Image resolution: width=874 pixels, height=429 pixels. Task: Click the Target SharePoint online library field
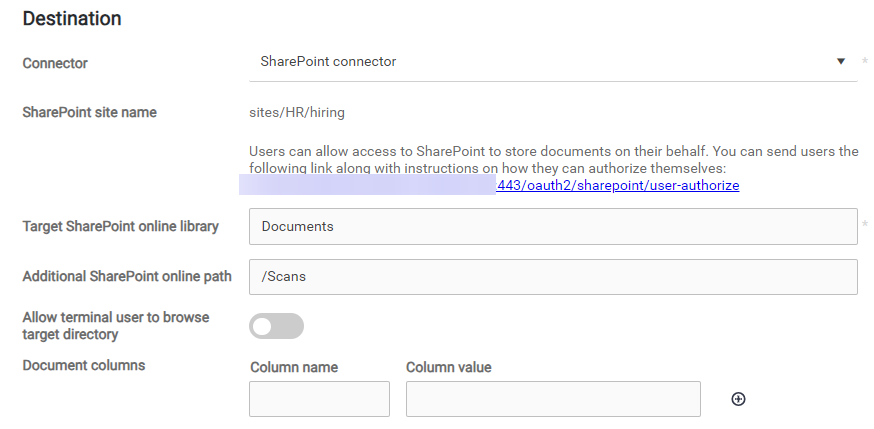click(552, 226)
